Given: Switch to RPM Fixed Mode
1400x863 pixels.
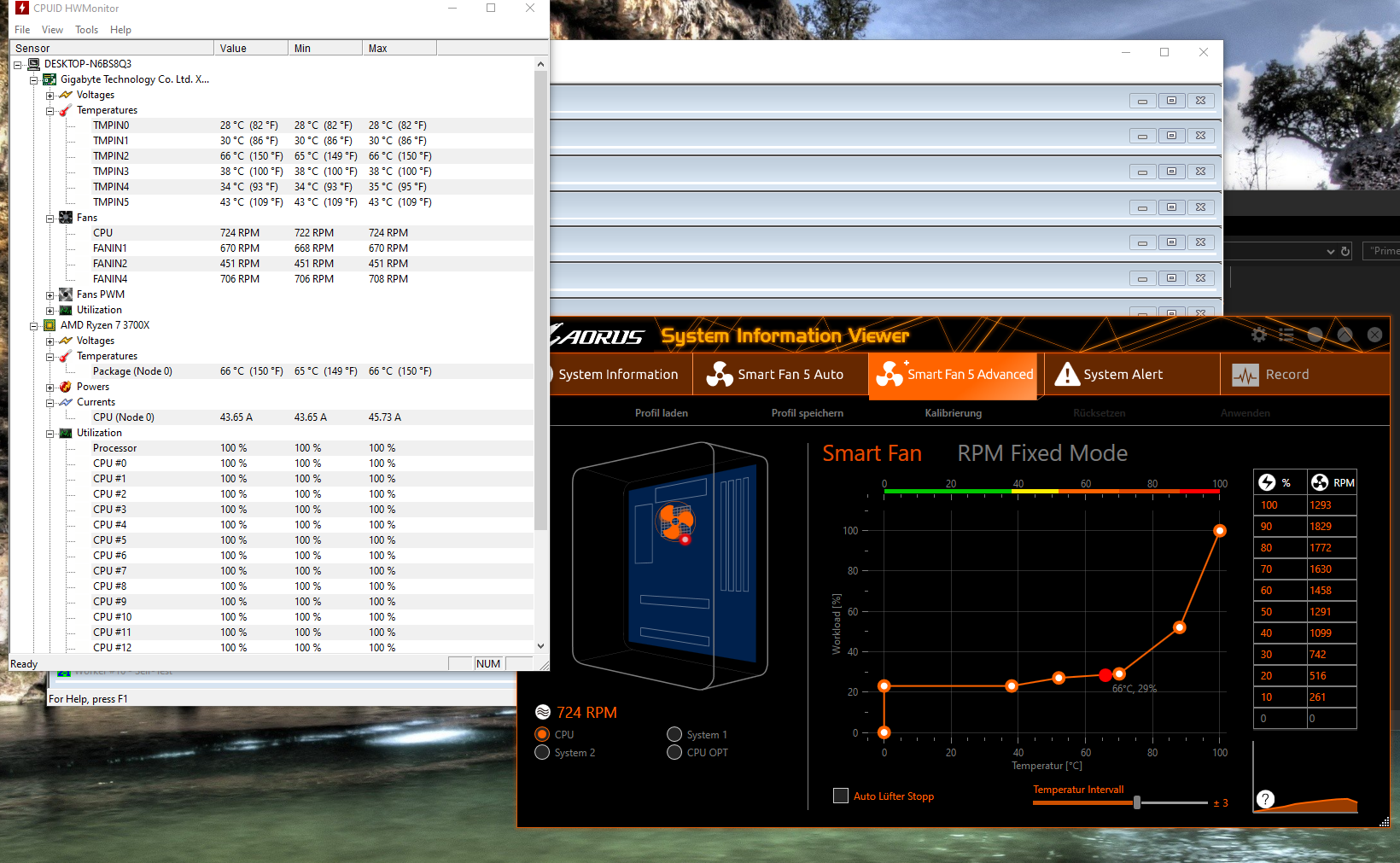Looking at the screenshot, I should (1042, 453).
